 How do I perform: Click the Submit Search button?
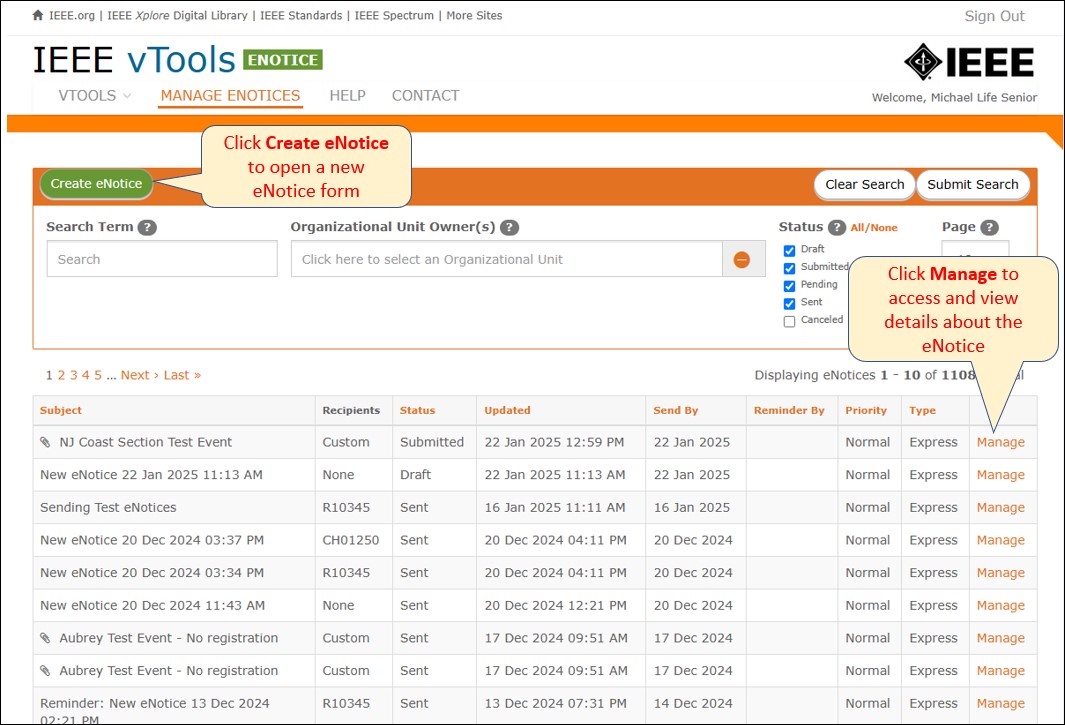click(x=973, y=184)
